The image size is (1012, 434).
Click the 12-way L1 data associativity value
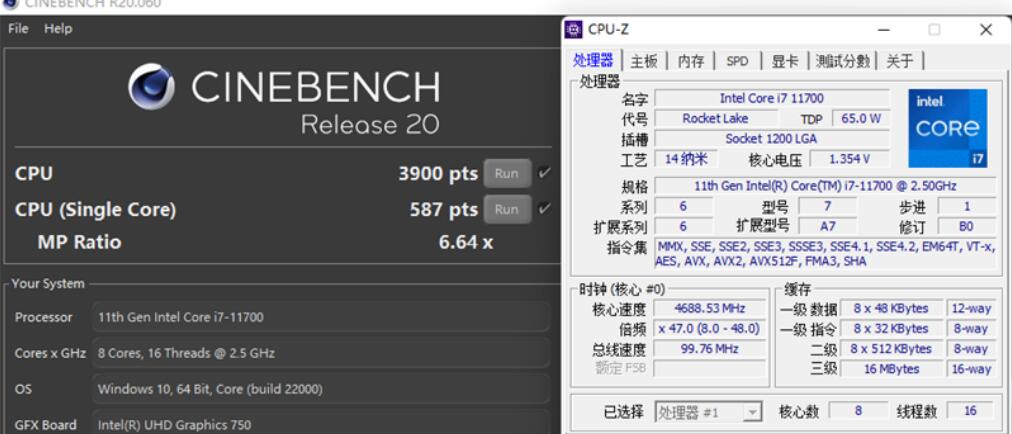(971, 309)
